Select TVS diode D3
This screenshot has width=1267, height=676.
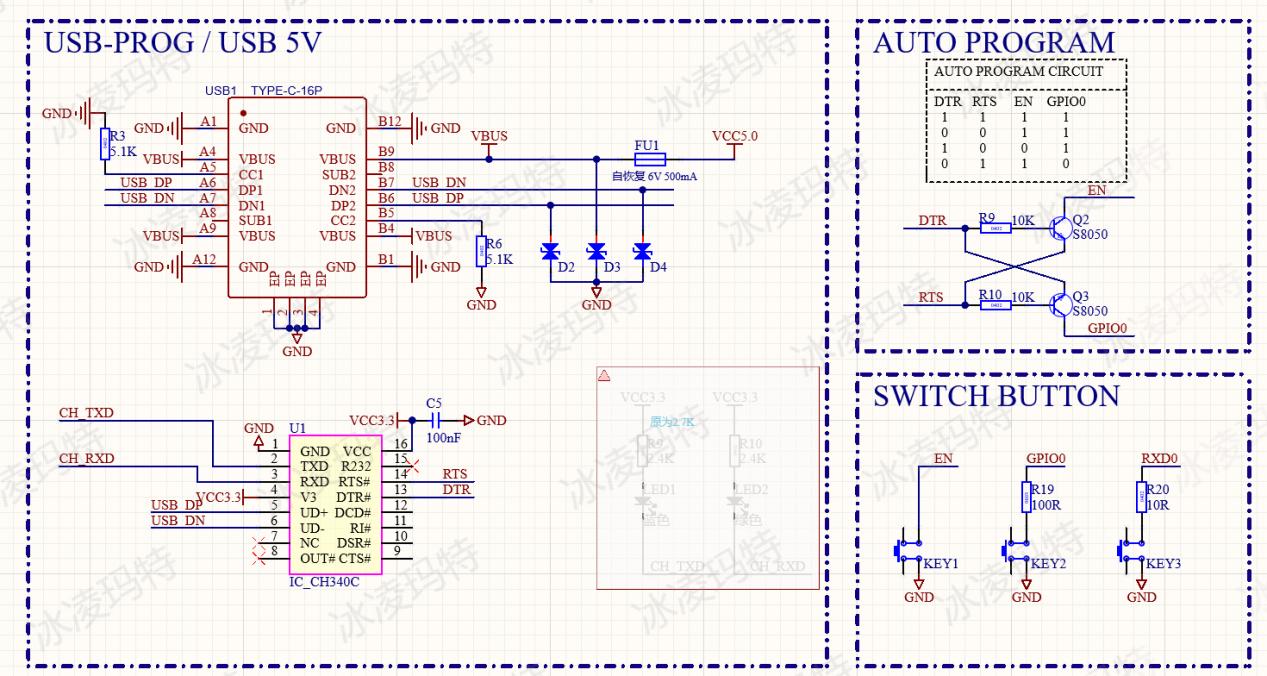597,251
